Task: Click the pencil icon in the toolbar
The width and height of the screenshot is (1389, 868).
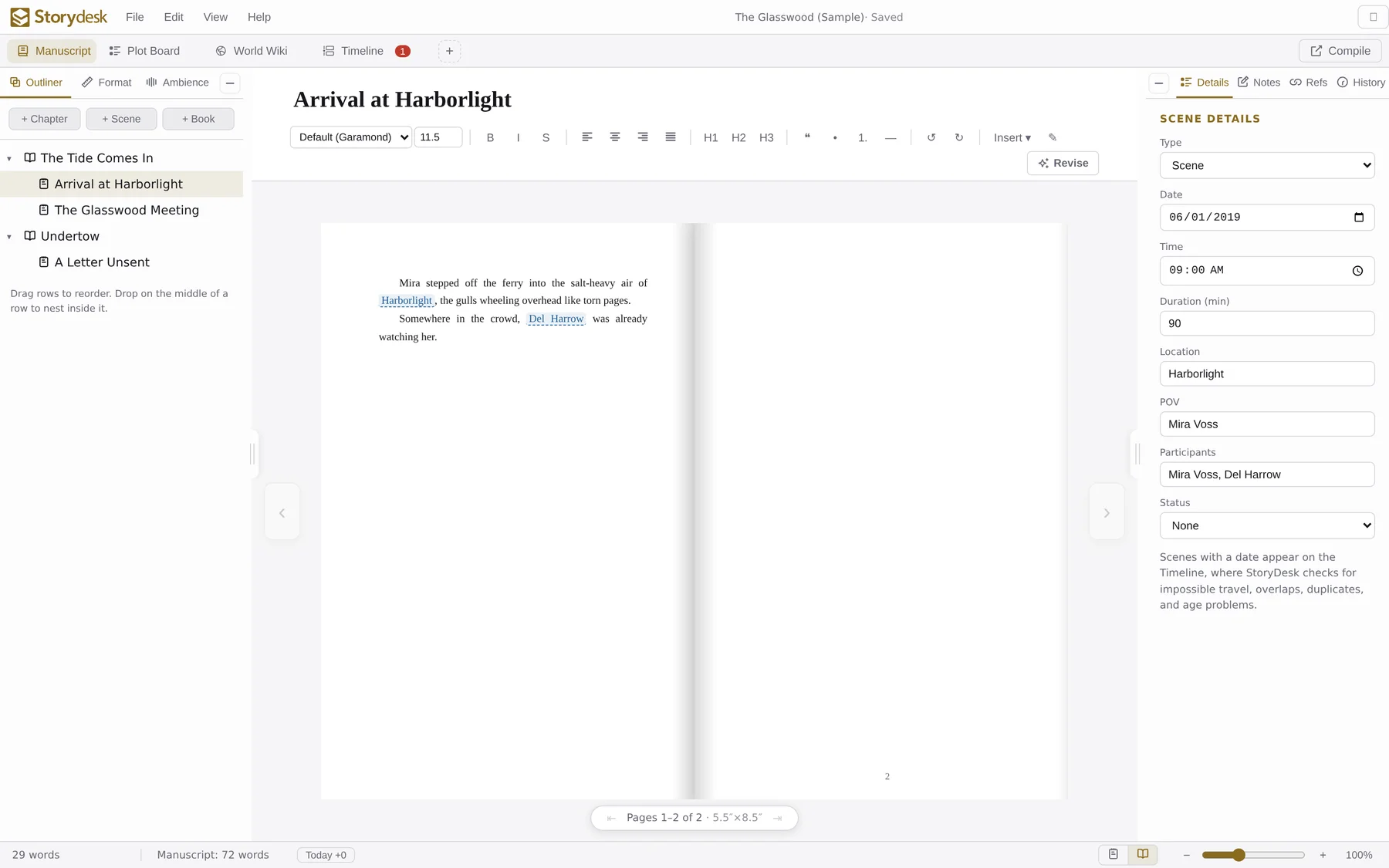Action: (x=1053, y=137)
